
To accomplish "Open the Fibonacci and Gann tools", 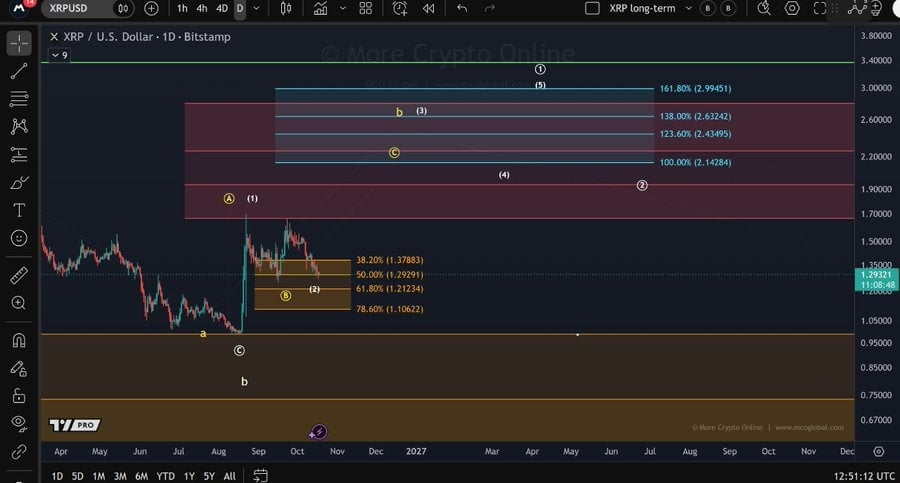I will (19, 99).
